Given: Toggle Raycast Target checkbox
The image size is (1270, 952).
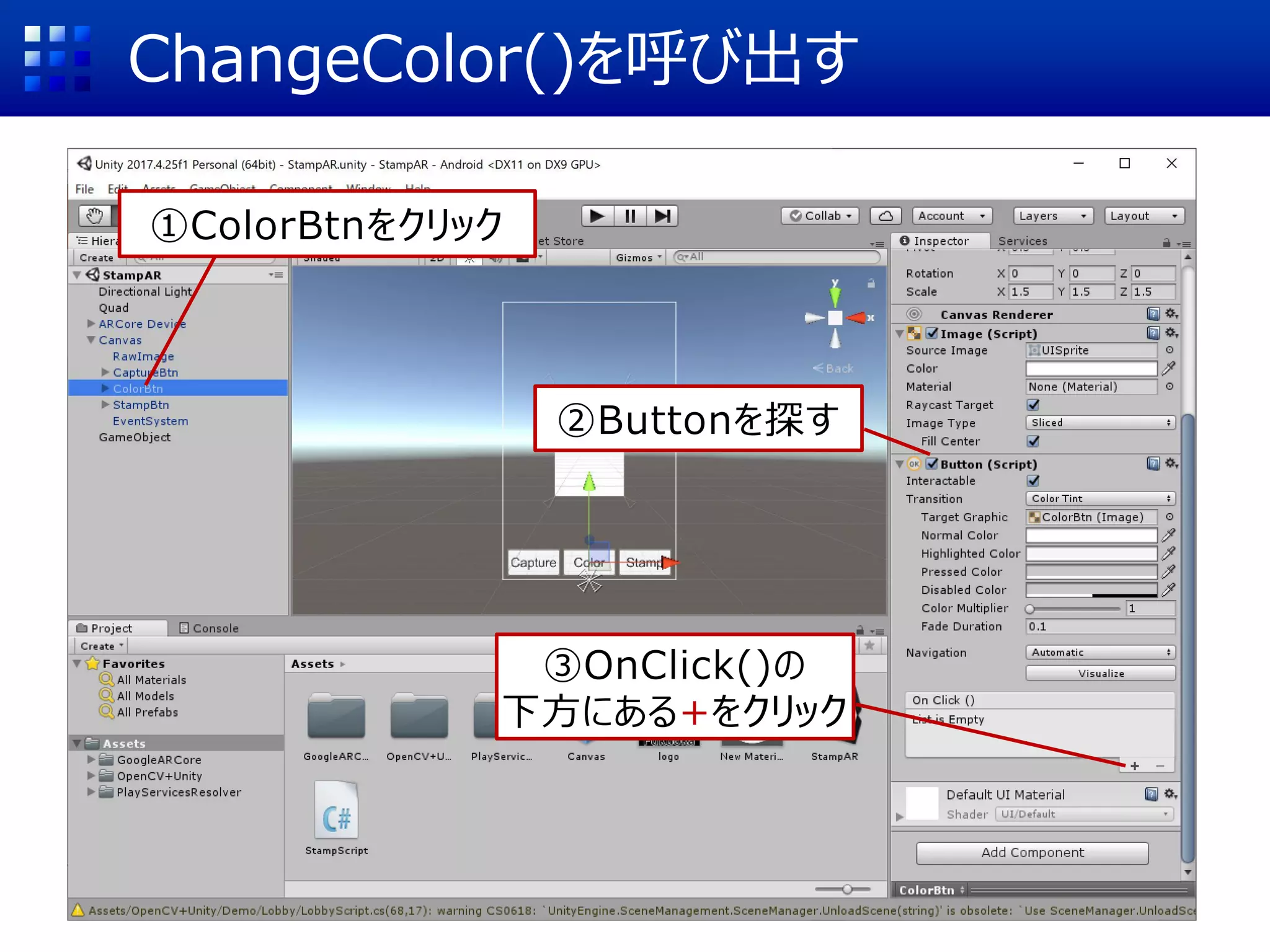Looking at the screenshot, I should 1033,405.
